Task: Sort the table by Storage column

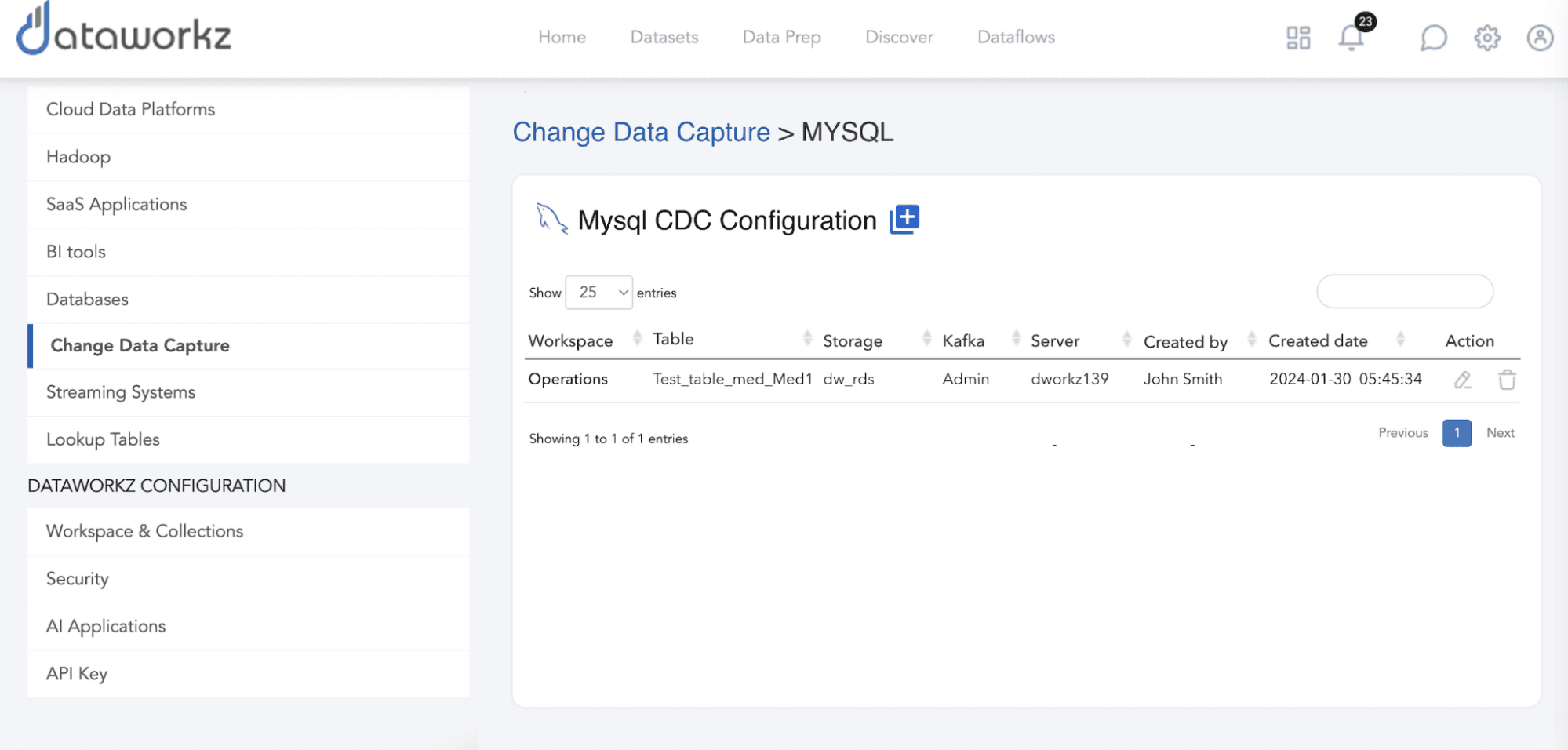Action: point(853,340)
